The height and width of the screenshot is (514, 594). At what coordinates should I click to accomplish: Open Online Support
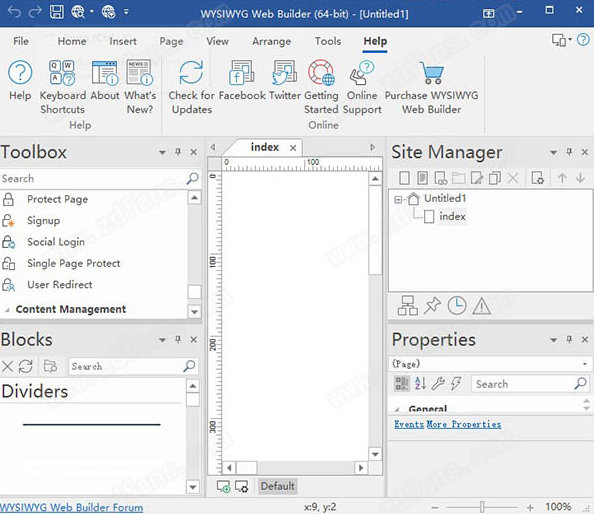coord(362,87)
